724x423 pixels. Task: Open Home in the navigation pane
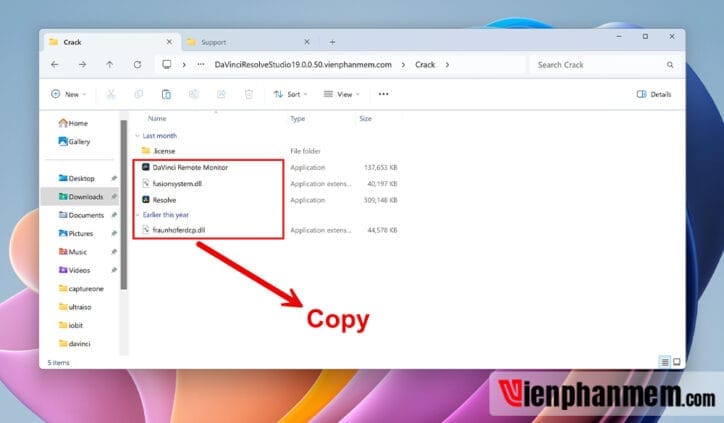click(x=73, y=123)
